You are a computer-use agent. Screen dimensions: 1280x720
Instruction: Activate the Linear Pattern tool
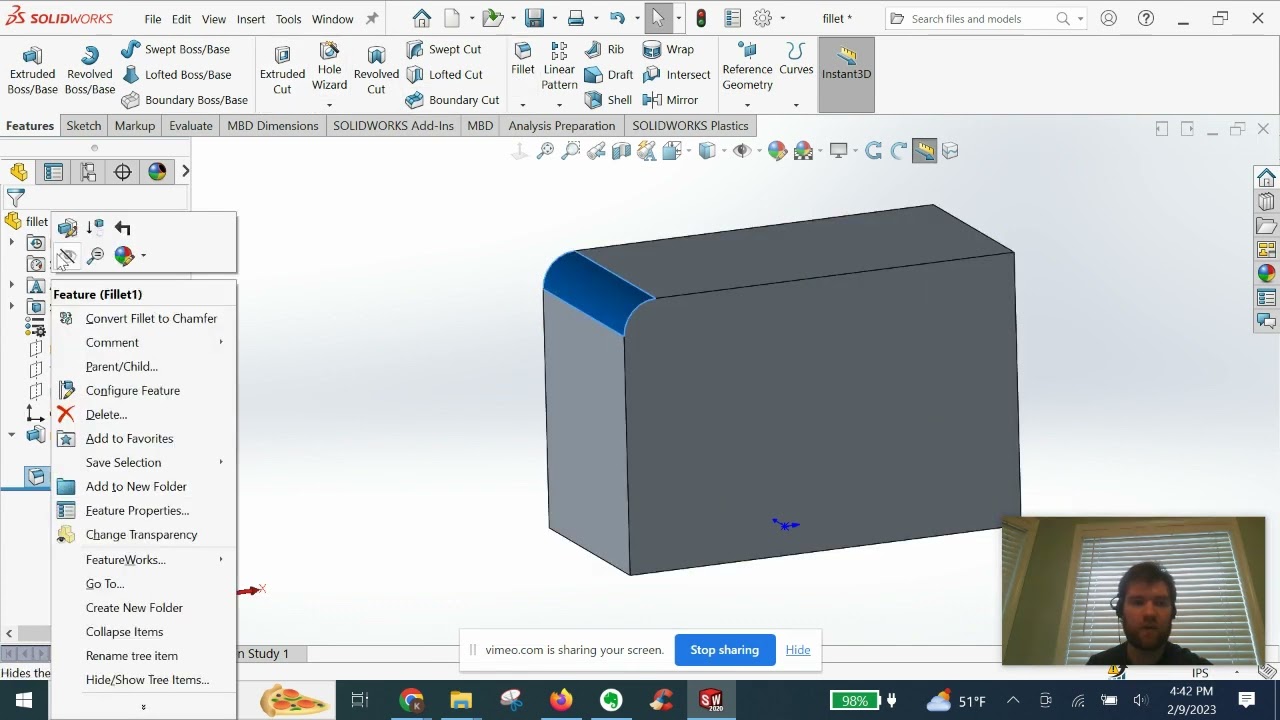tap(559, 66)
